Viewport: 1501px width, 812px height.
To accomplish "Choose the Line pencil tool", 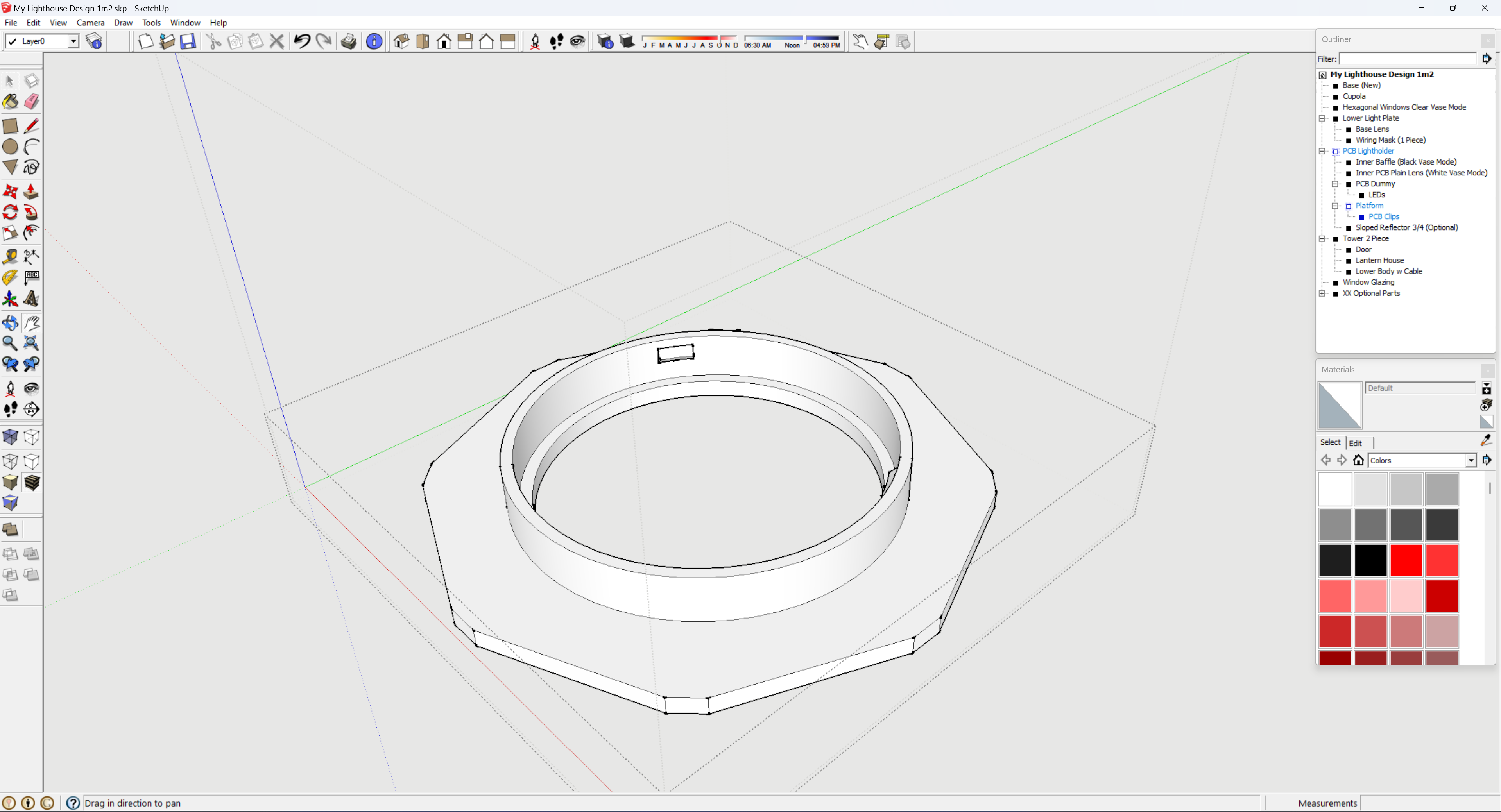I will click(x=31, y=126).
